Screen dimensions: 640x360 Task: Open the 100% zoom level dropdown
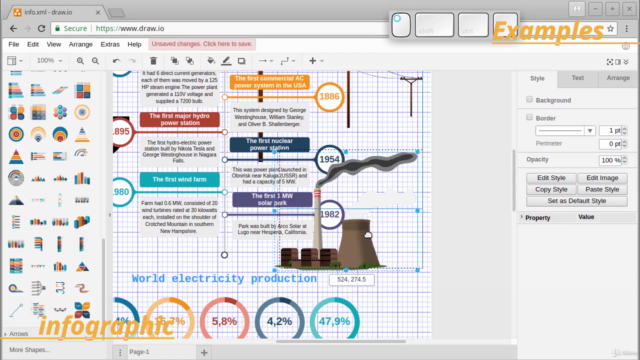coord(49,60)
